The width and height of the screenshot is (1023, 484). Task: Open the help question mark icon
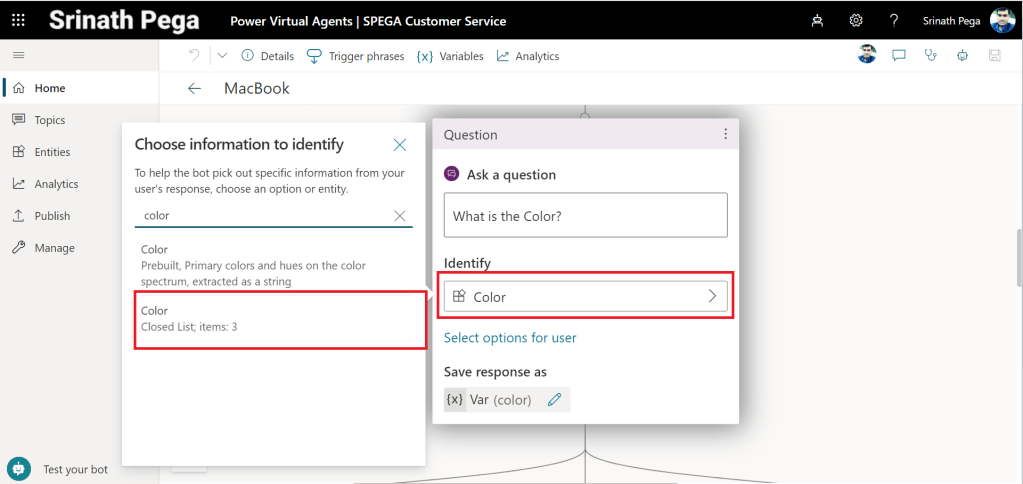click(x=893, y=21)
